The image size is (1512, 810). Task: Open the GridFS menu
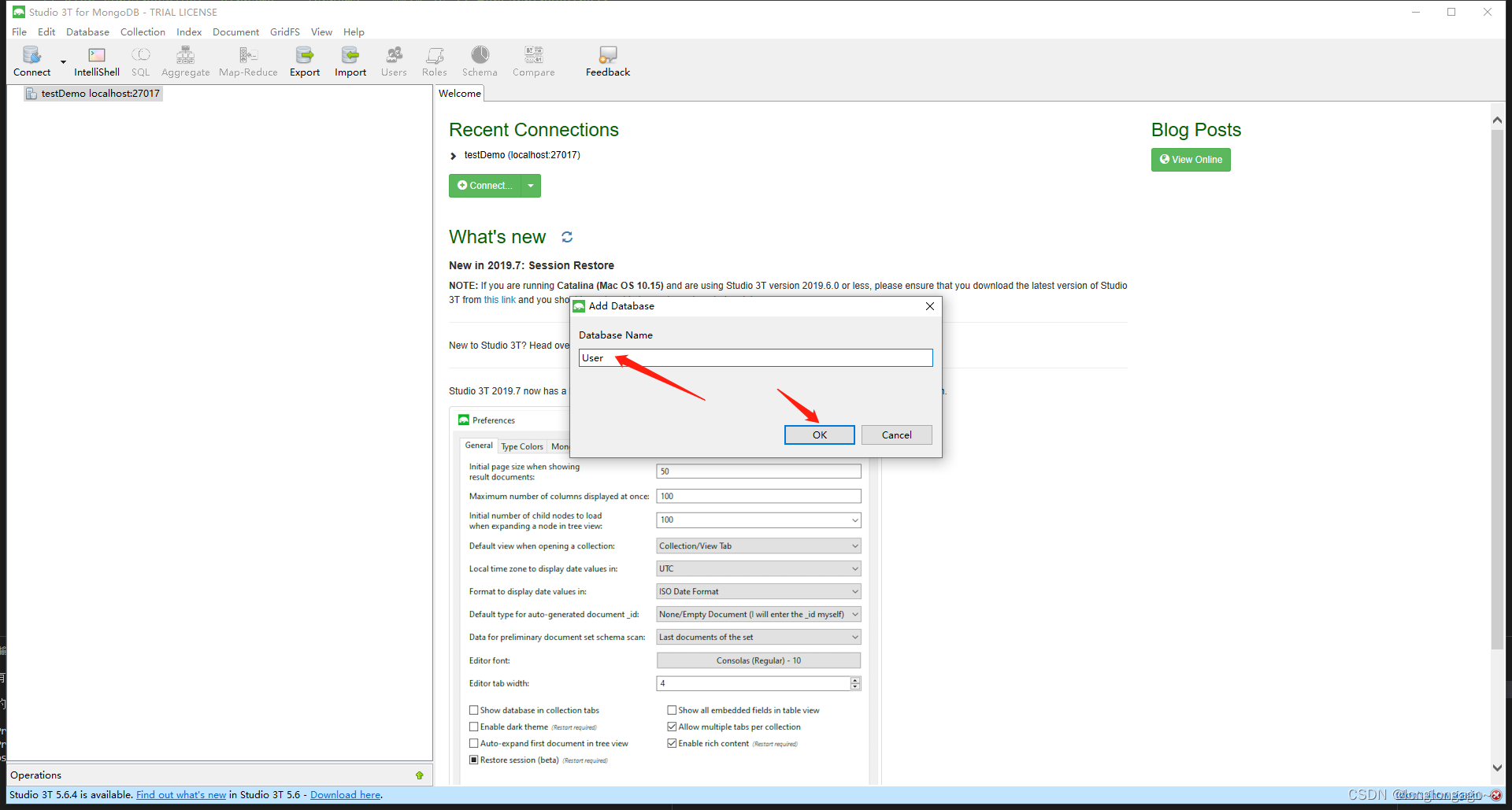[285, 32]
